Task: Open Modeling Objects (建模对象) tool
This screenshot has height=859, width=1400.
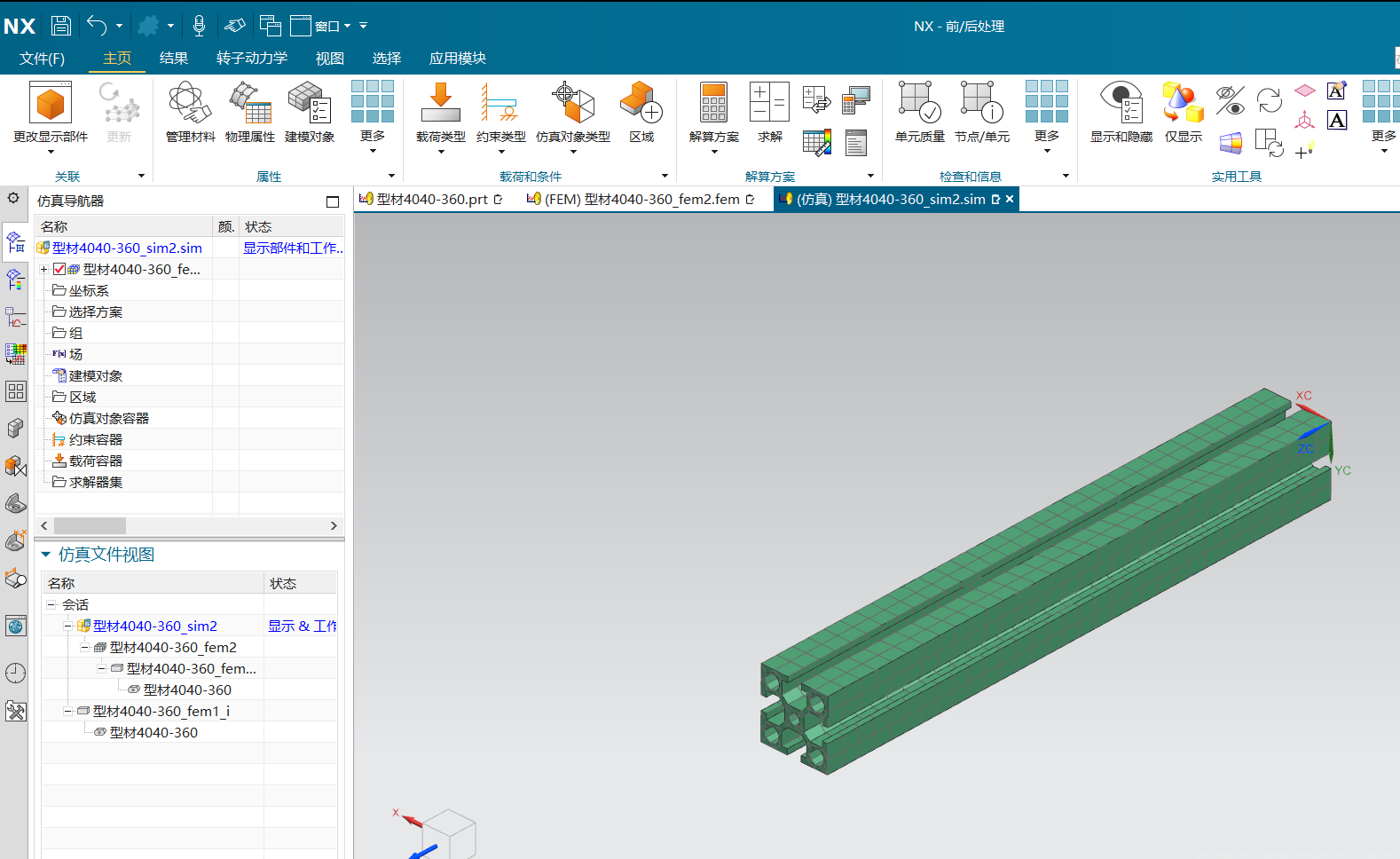Action: coord(310,112)
